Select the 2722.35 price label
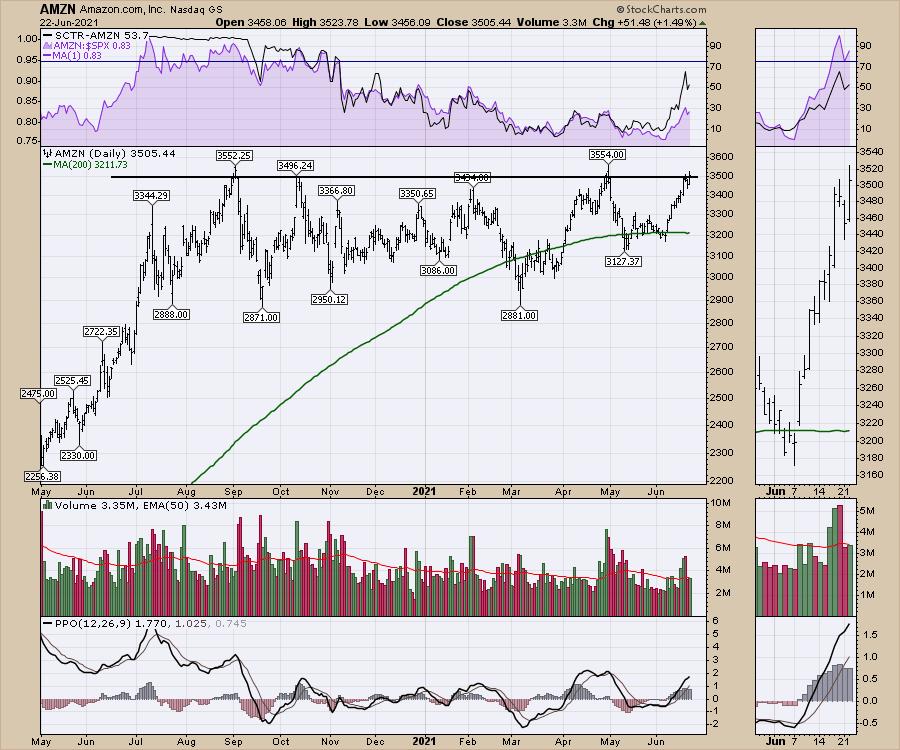900x750 pixels. coord(100,331)
